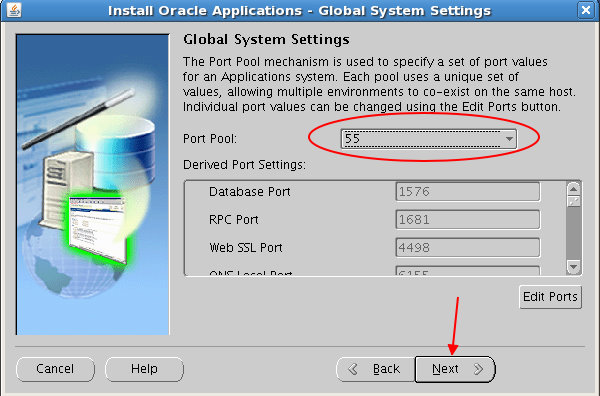The height and width of the screenshot is (396, 600).
Task: Click the RPC Port field 1681
Action: [468, 220]
